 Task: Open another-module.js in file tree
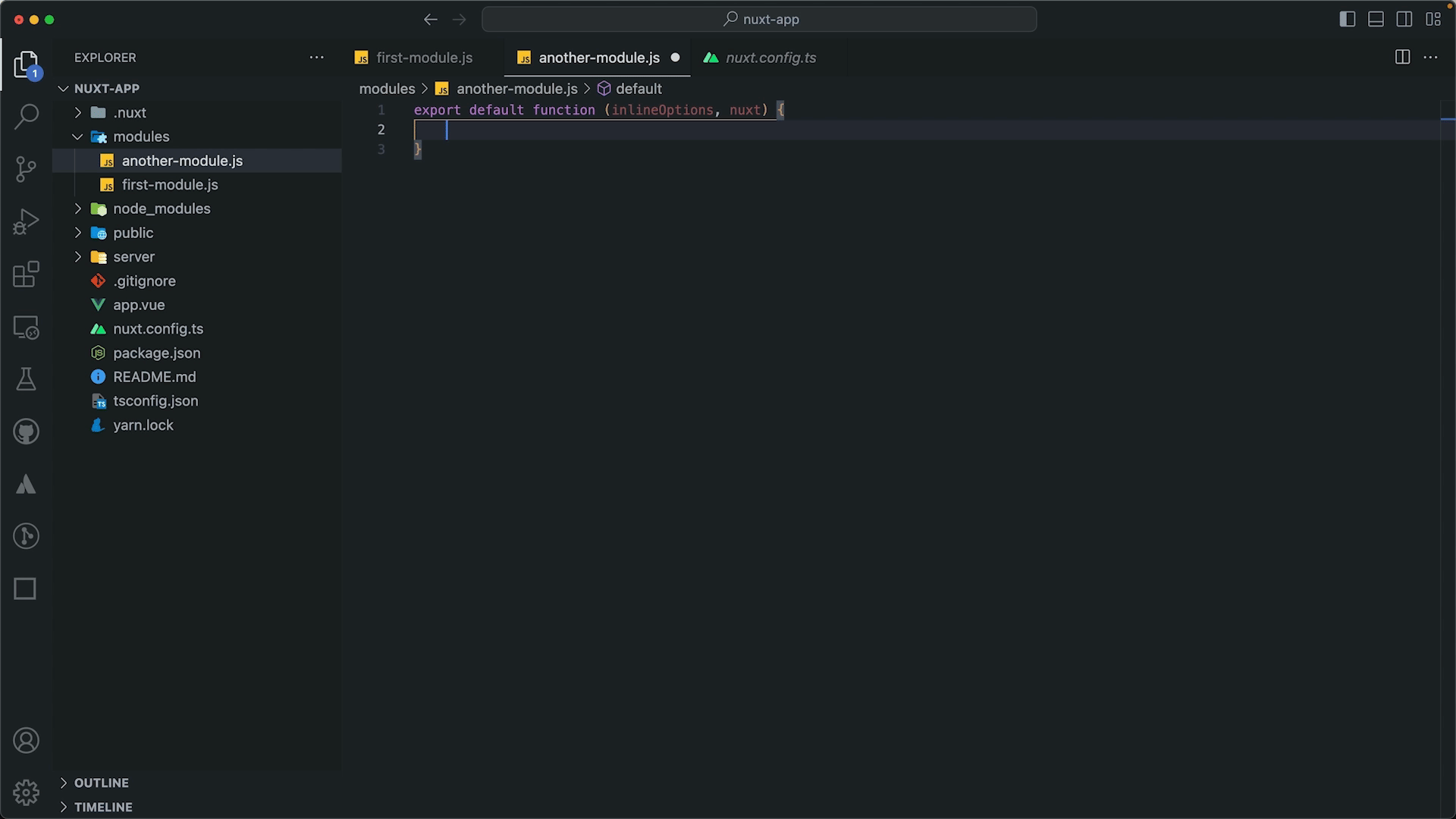coord(197,161)
